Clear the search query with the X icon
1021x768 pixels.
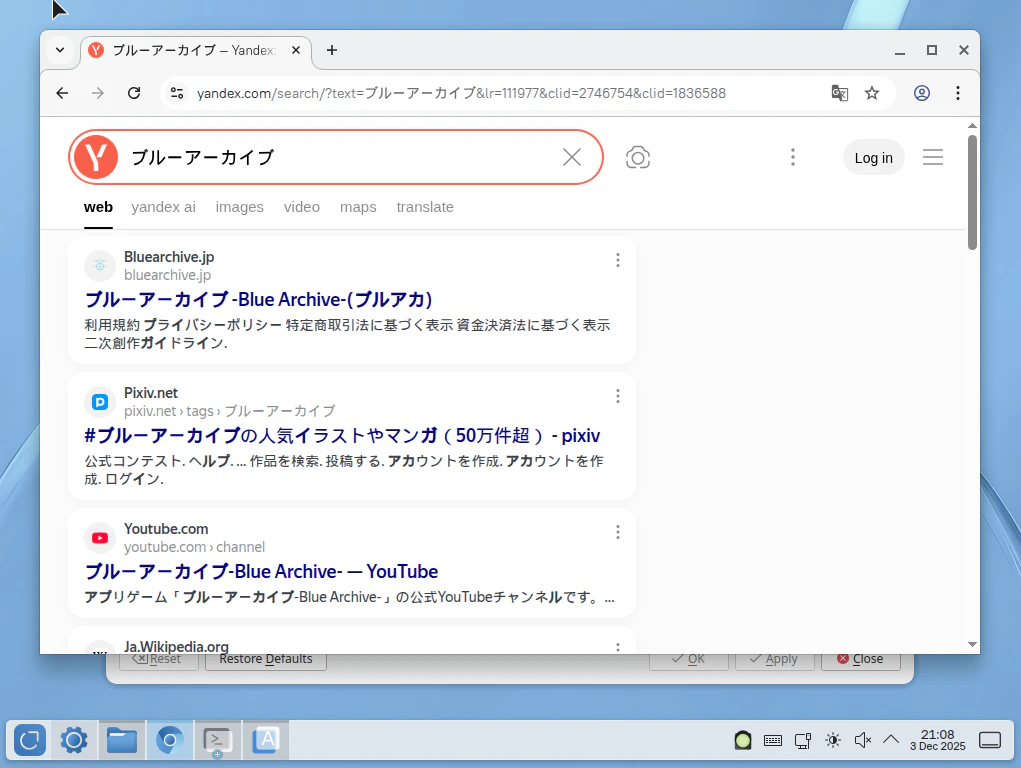tap(572, 157)
